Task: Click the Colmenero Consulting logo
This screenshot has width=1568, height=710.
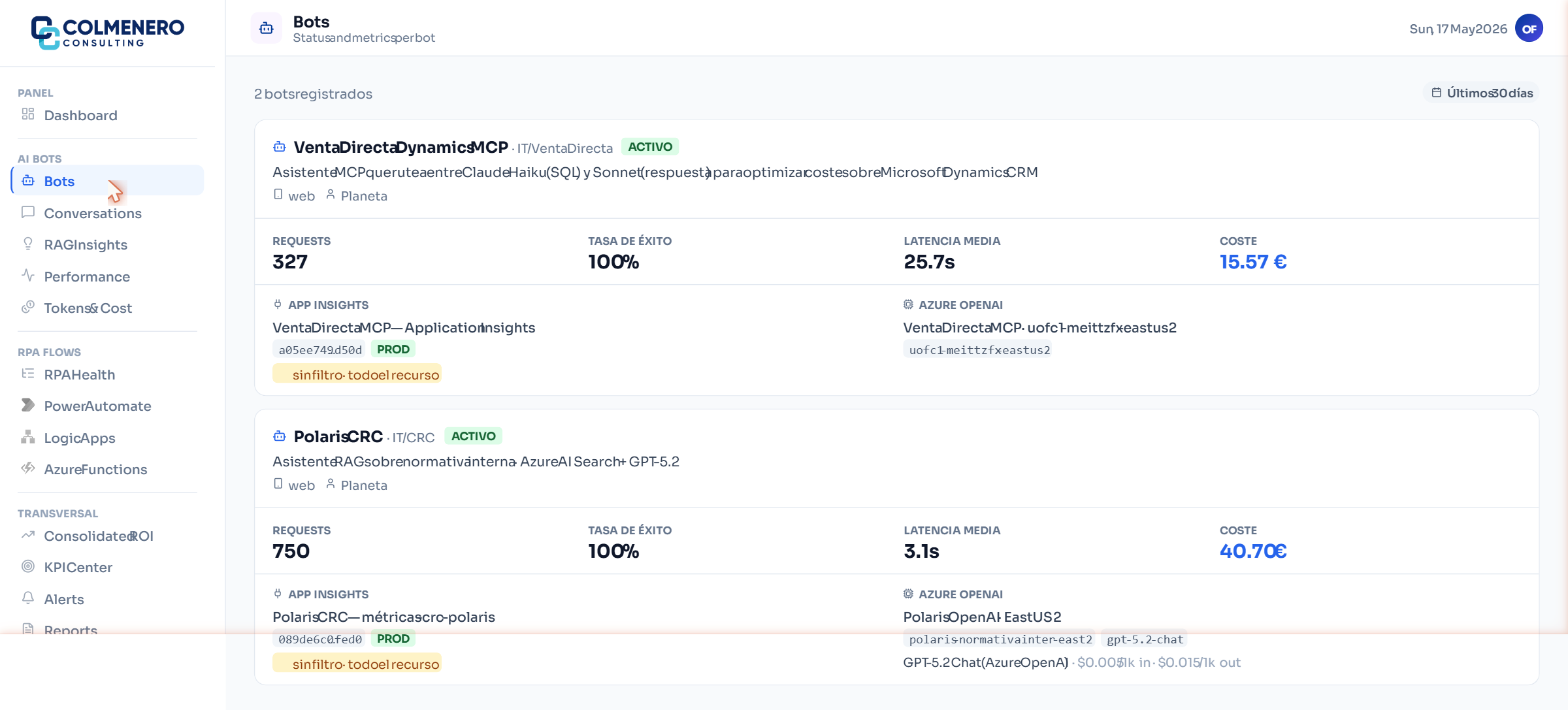Action: [108, 32]
